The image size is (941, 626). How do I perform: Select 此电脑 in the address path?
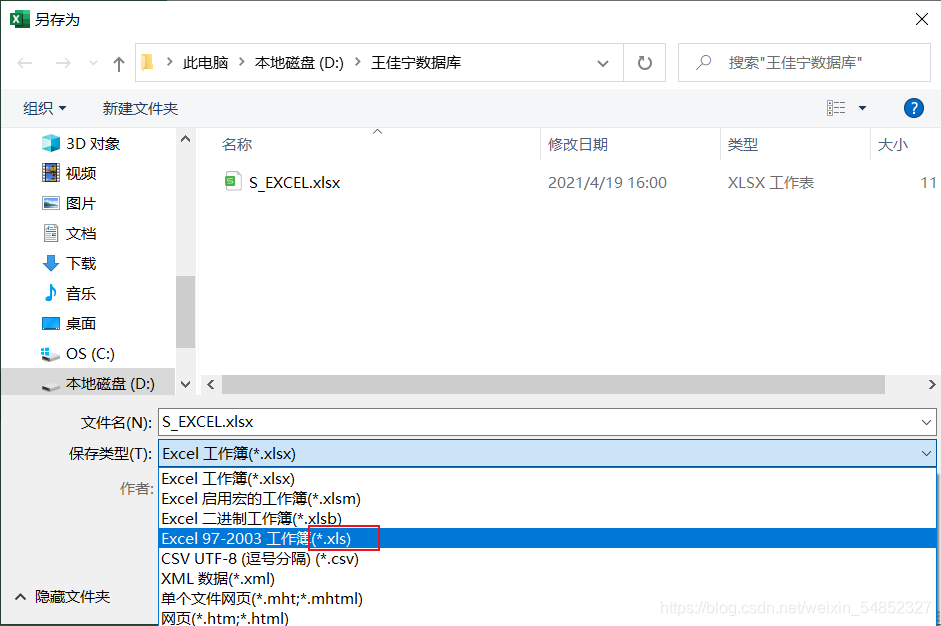coord(205,62)
